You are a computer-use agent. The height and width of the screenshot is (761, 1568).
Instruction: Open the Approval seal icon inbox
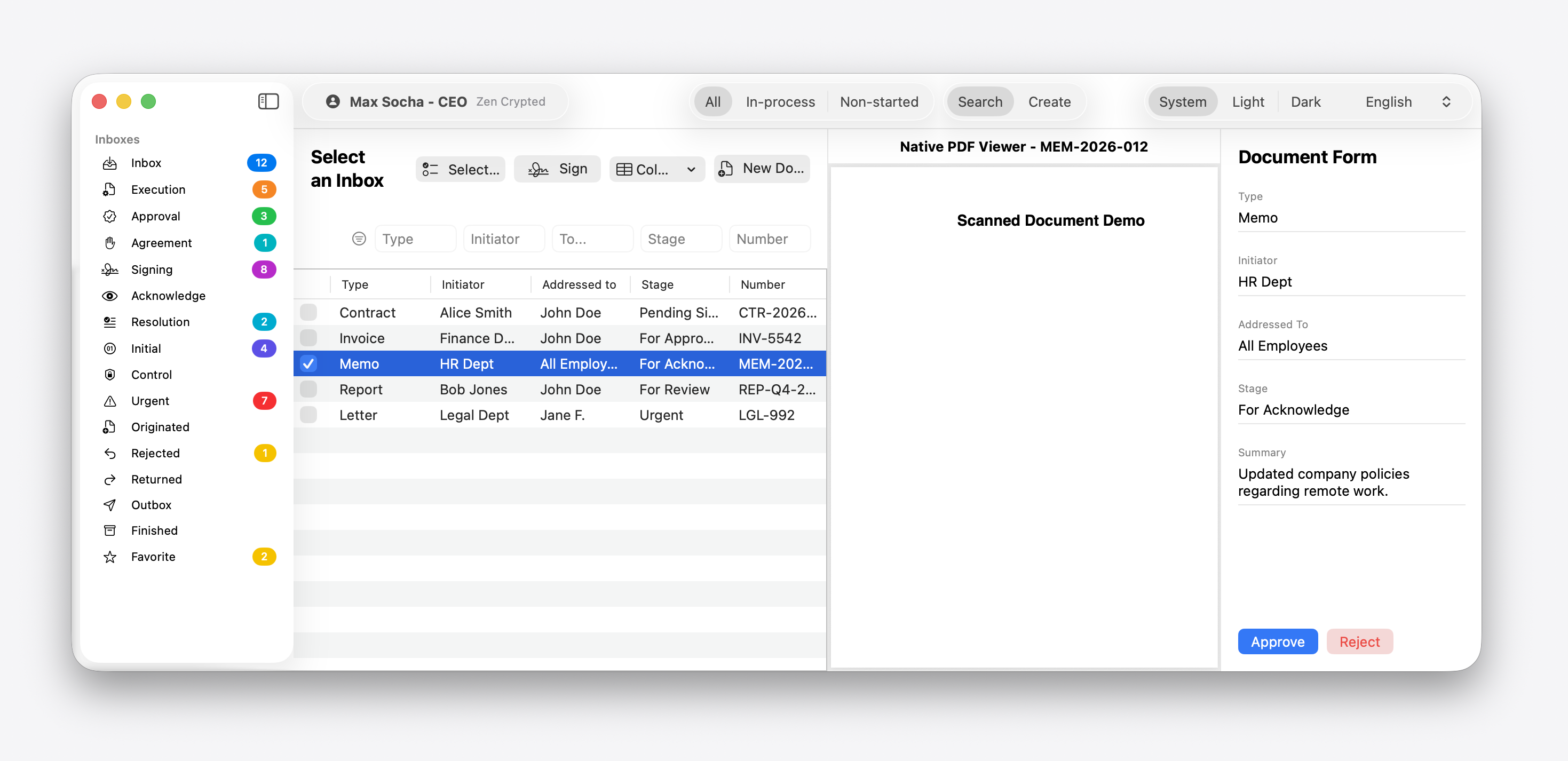point(109,216)
